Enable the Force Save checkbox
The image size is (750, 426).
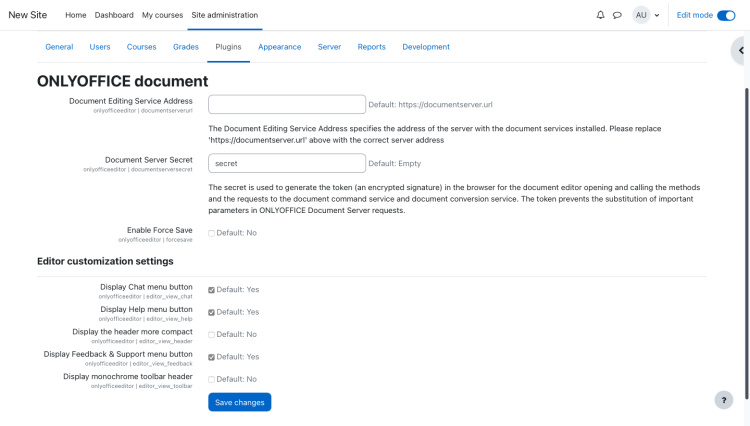click(211, 233)
